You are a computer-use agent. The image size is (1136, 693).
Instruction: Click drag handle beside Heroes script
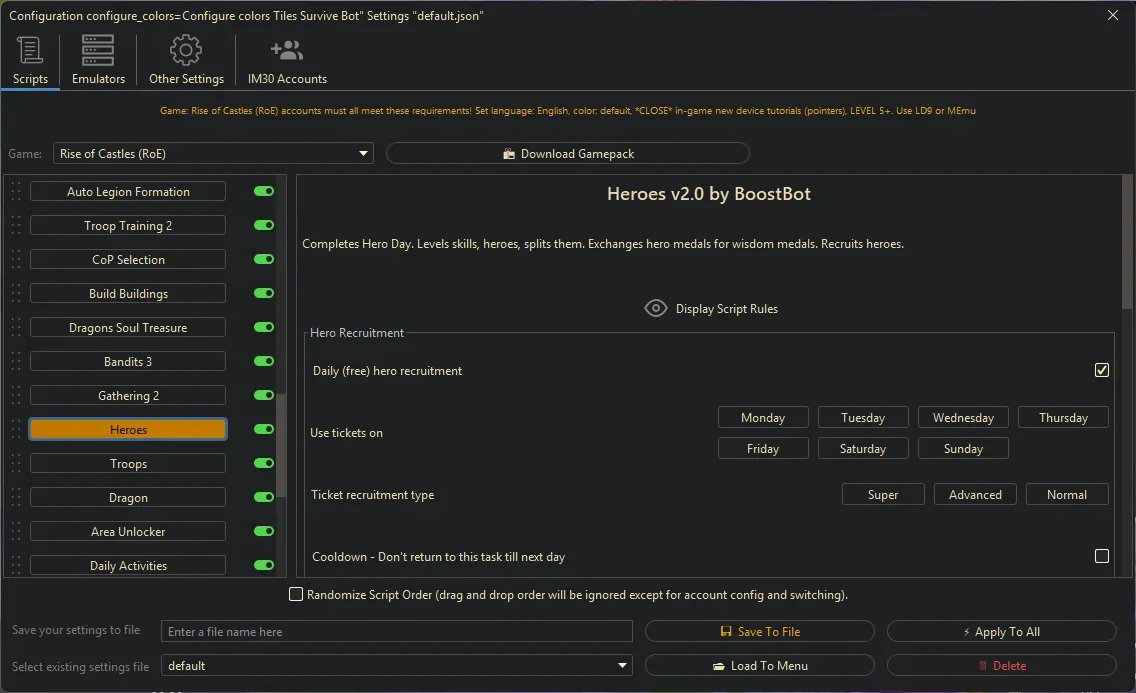16,429
